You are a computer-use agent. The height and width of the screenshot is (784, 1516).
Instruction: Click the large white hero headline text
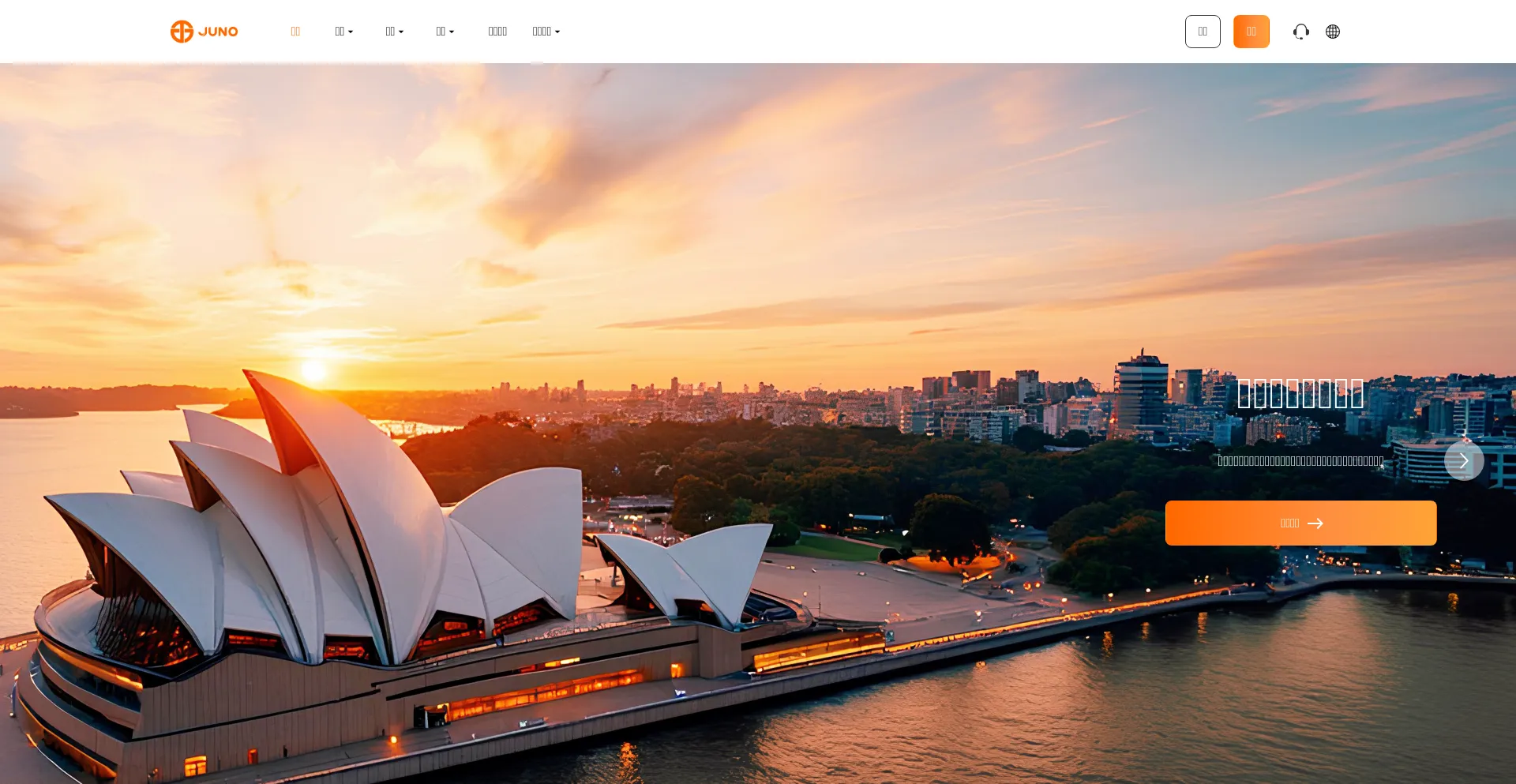pyautogui.click(x=1300, y=393)
